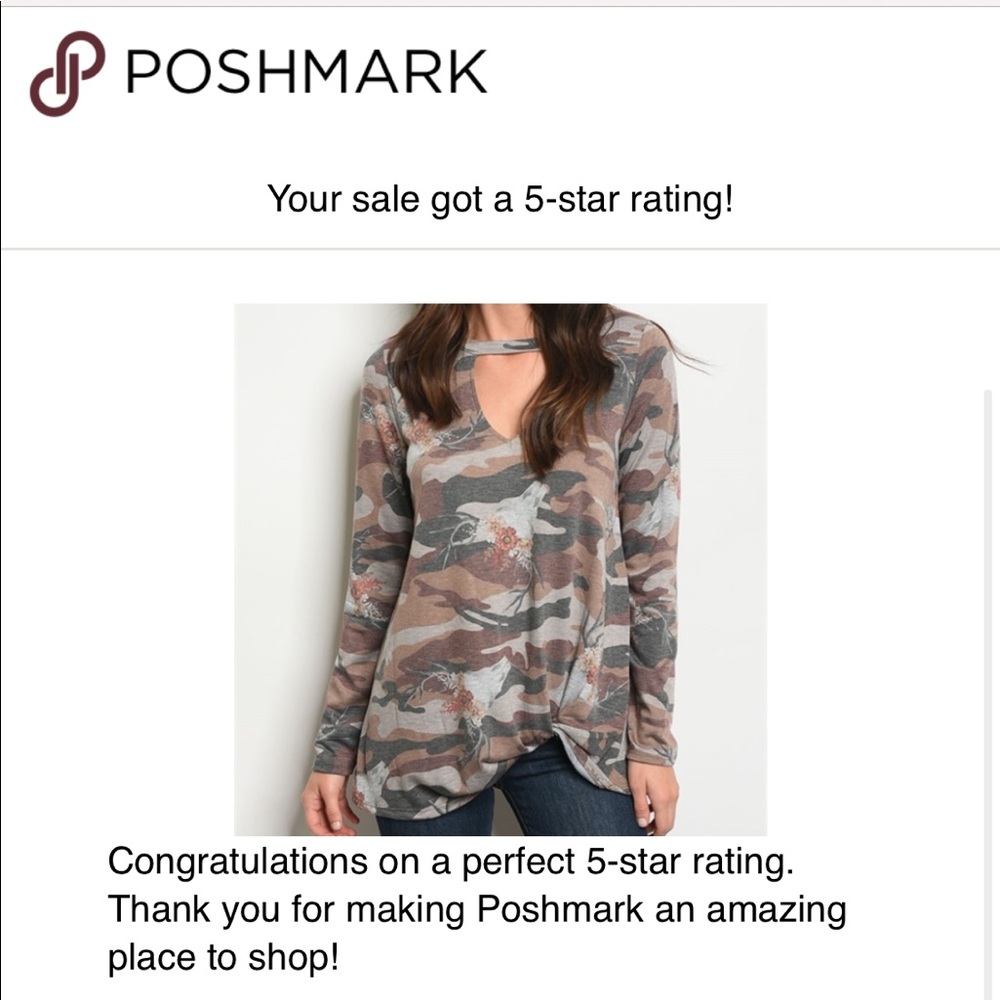Image resolution: width=1000 pixels, height=1000 pixels.
Task: Click the "Congratulations on a perfect 5-star rating." line
Action: (451, 862)
